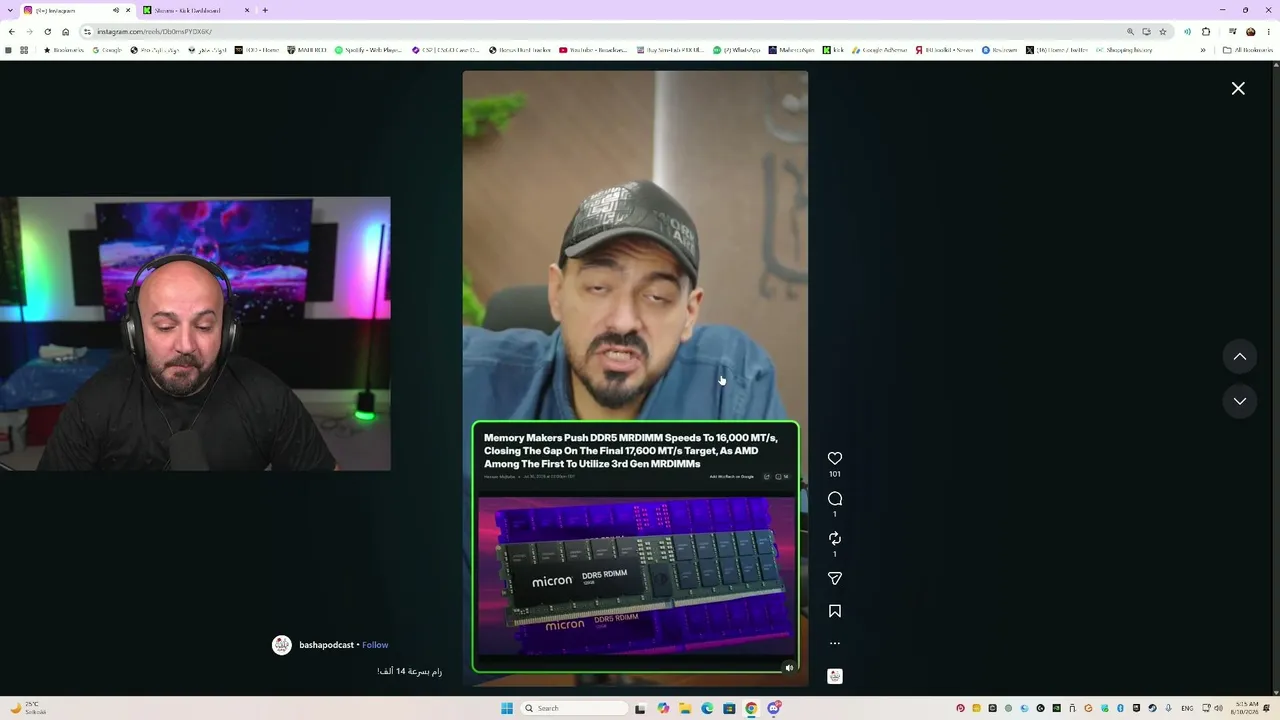Close the reel viewer with the X

pyautogui.click(x=1238, y=89)
